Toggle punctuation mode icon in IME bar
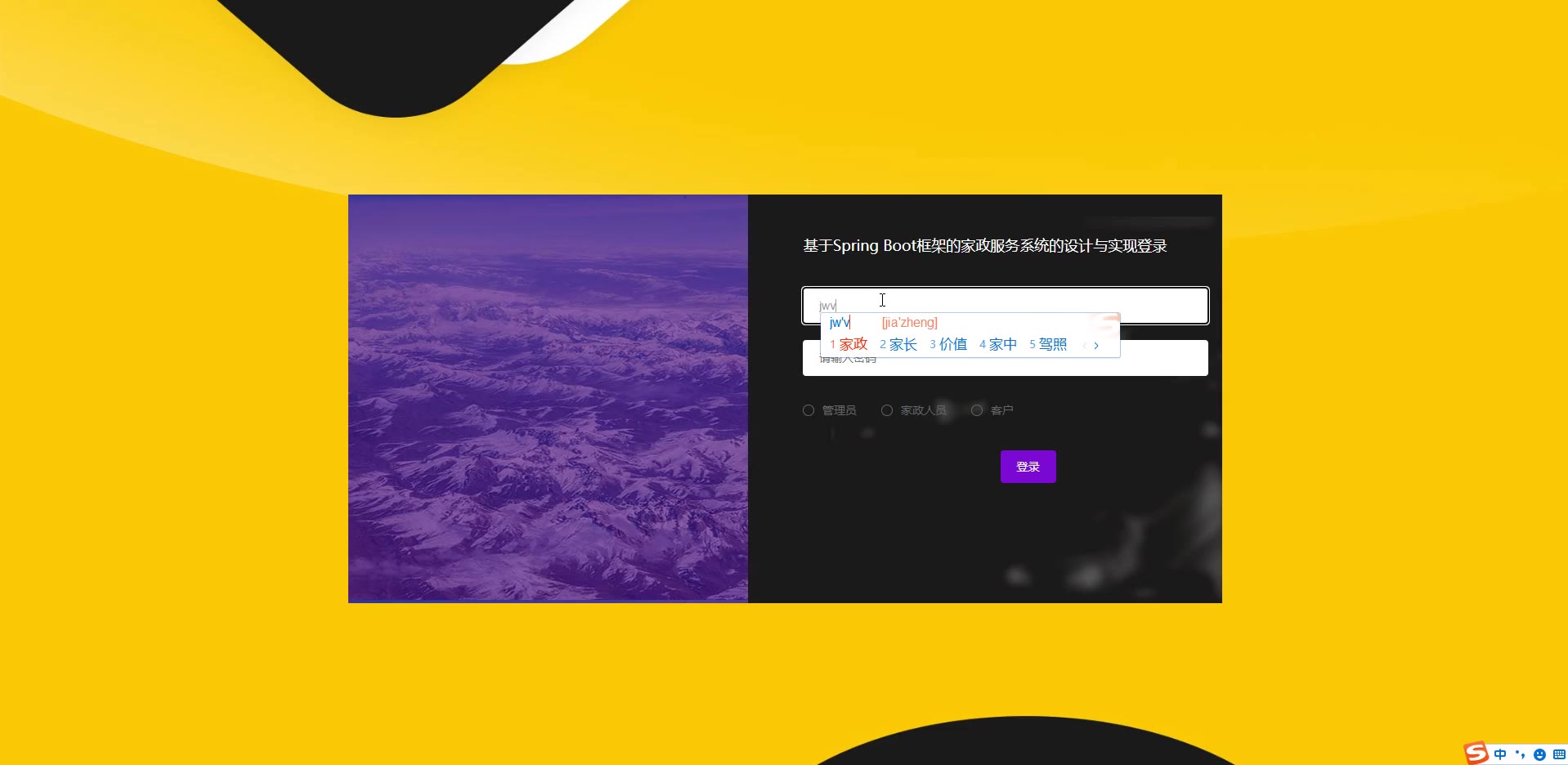Screen dimensions: 1568x765 [x=1520, y=754]
